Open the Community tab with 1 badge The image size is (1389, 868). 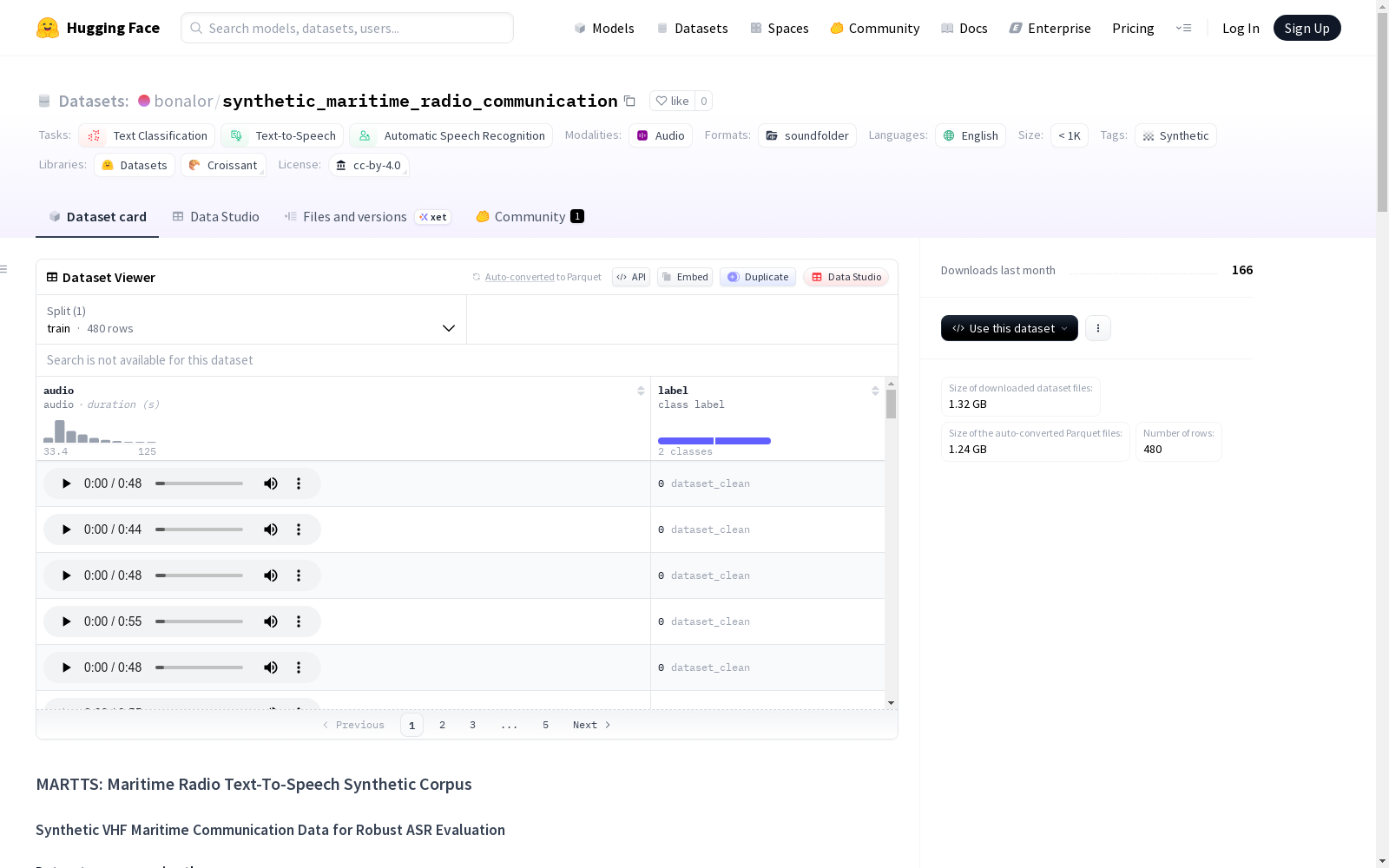(530, 217)
